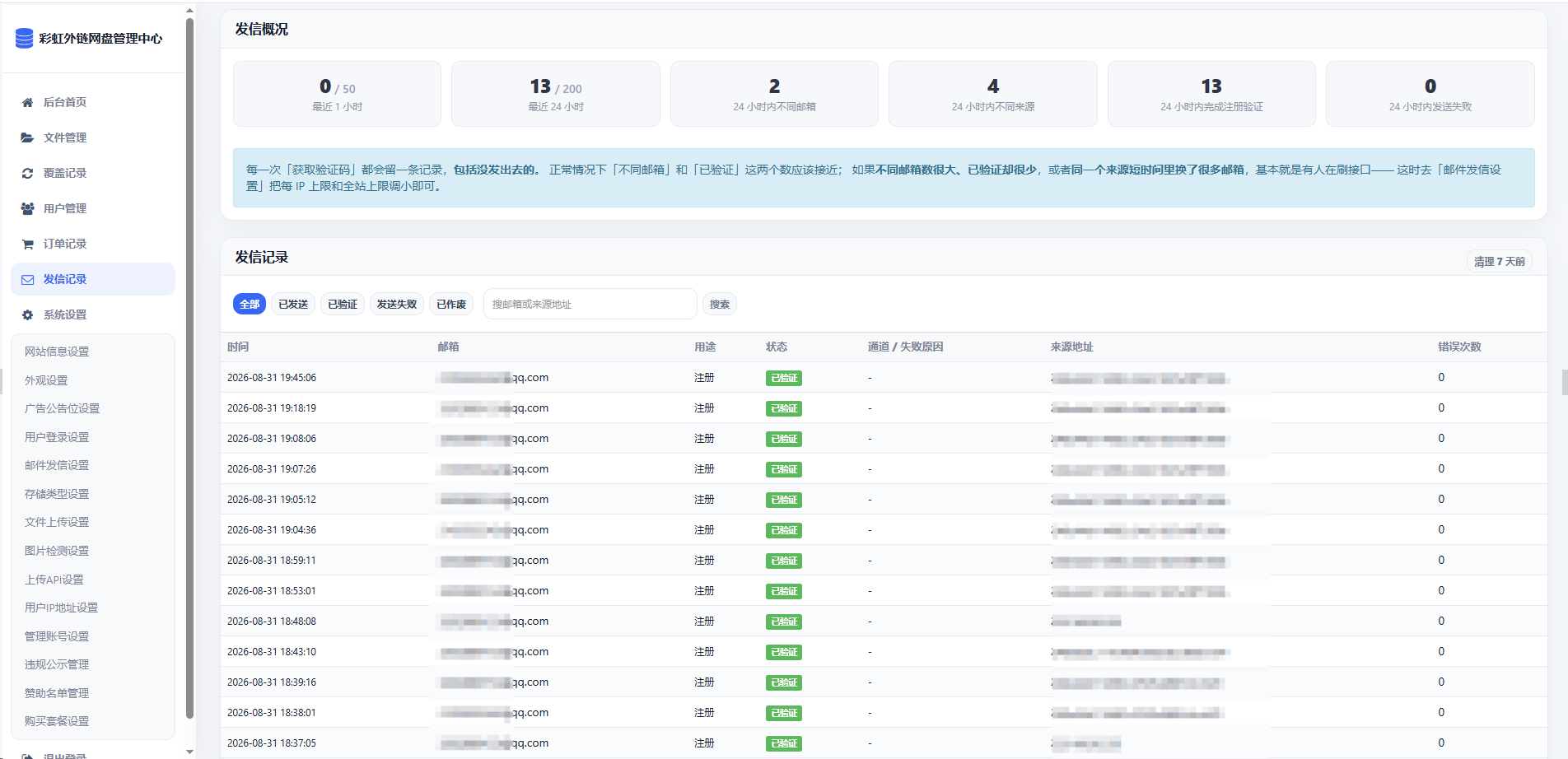Show 已作废 records

(x=451, y=304)
